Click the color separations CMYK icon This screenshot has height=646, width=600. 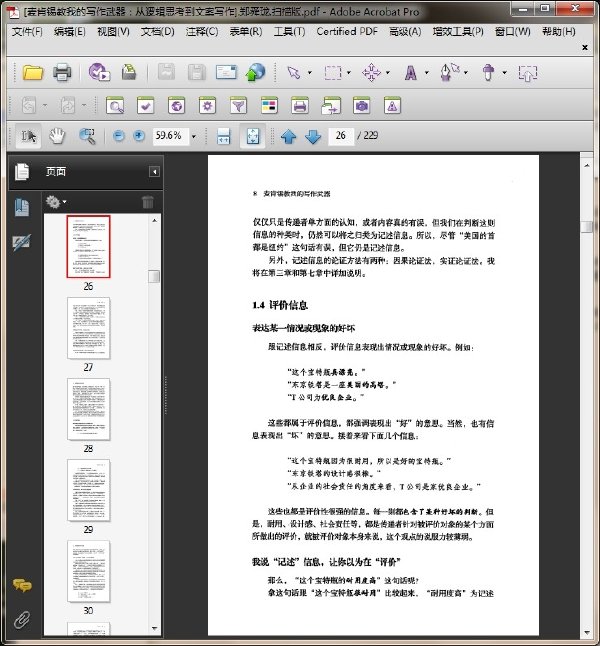tap(269, 106)
